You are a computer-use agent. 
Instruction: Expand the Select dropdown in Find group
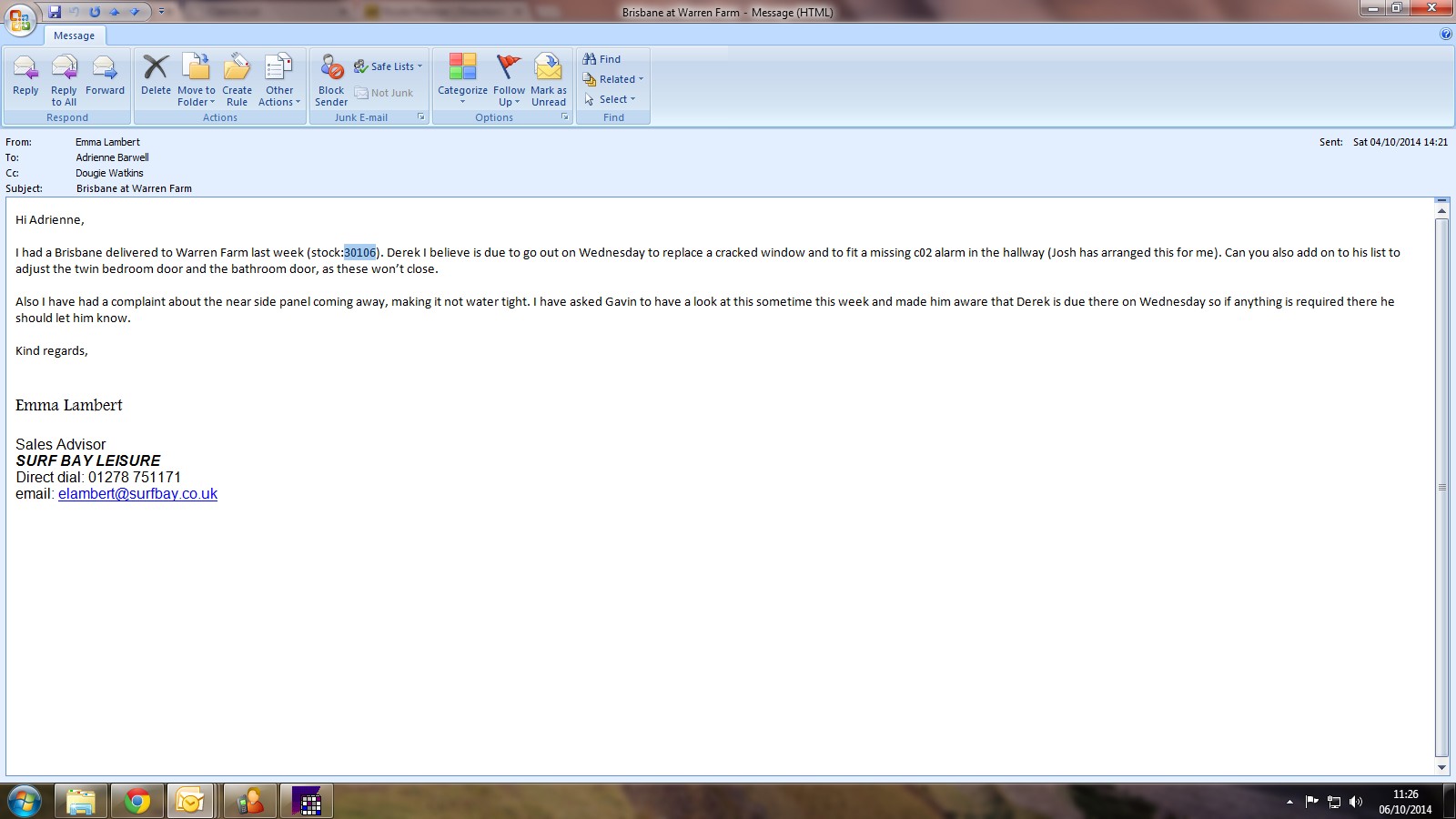click(x=610, y=99)
